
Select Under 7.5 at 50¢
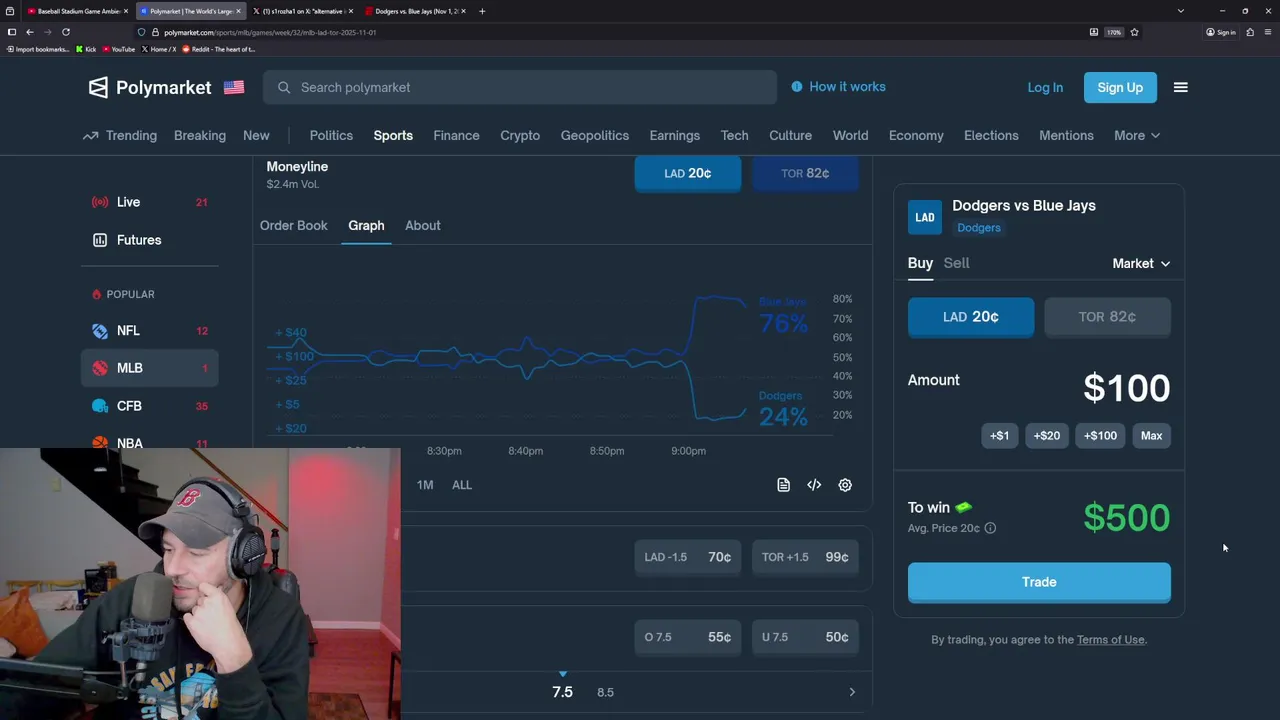click(x=805, y=637)
